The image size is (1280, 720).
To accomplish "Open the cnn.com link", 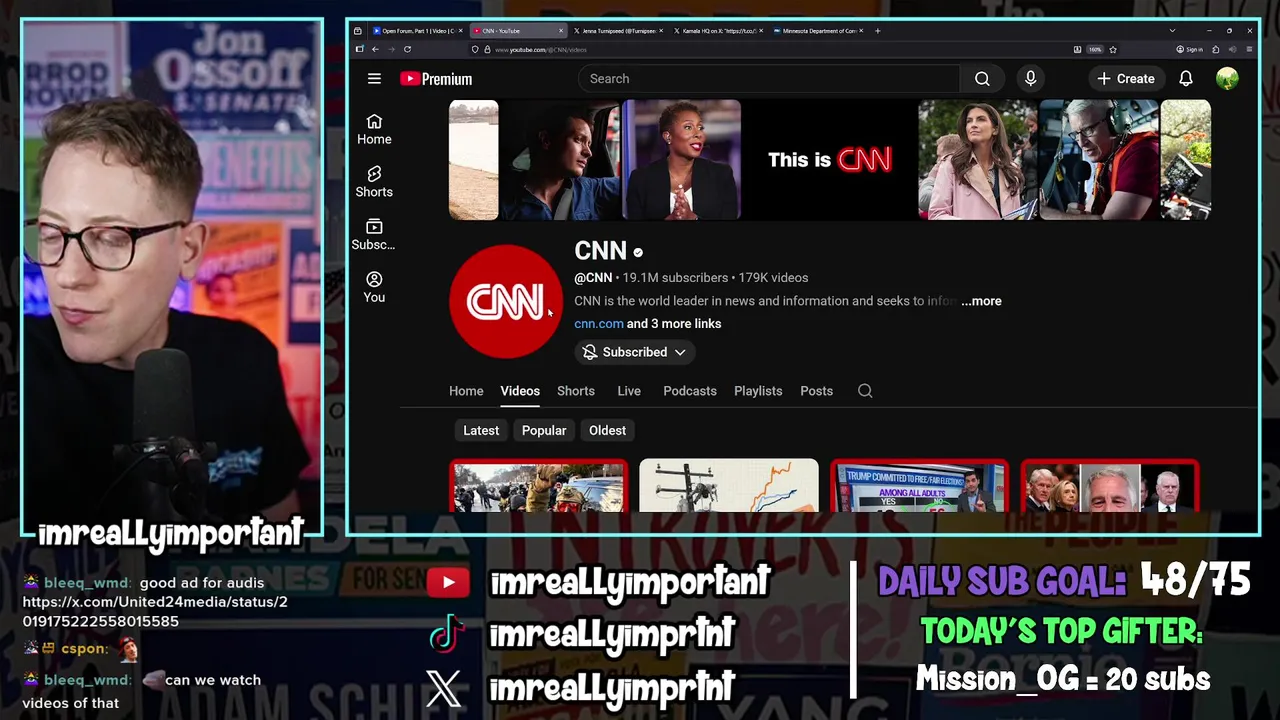I will coord(598,324).
